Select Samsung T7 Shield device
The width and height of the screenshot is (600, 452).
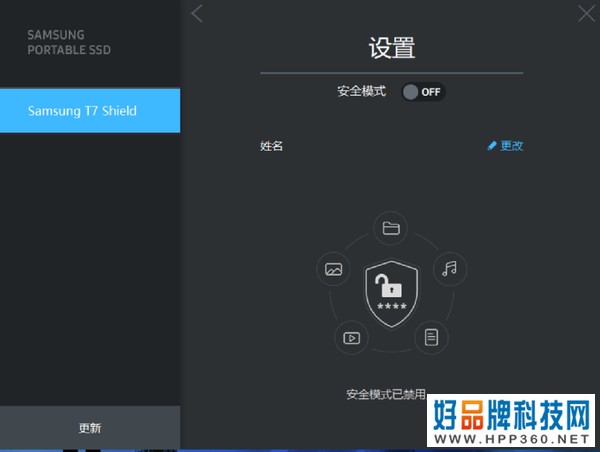90,111
